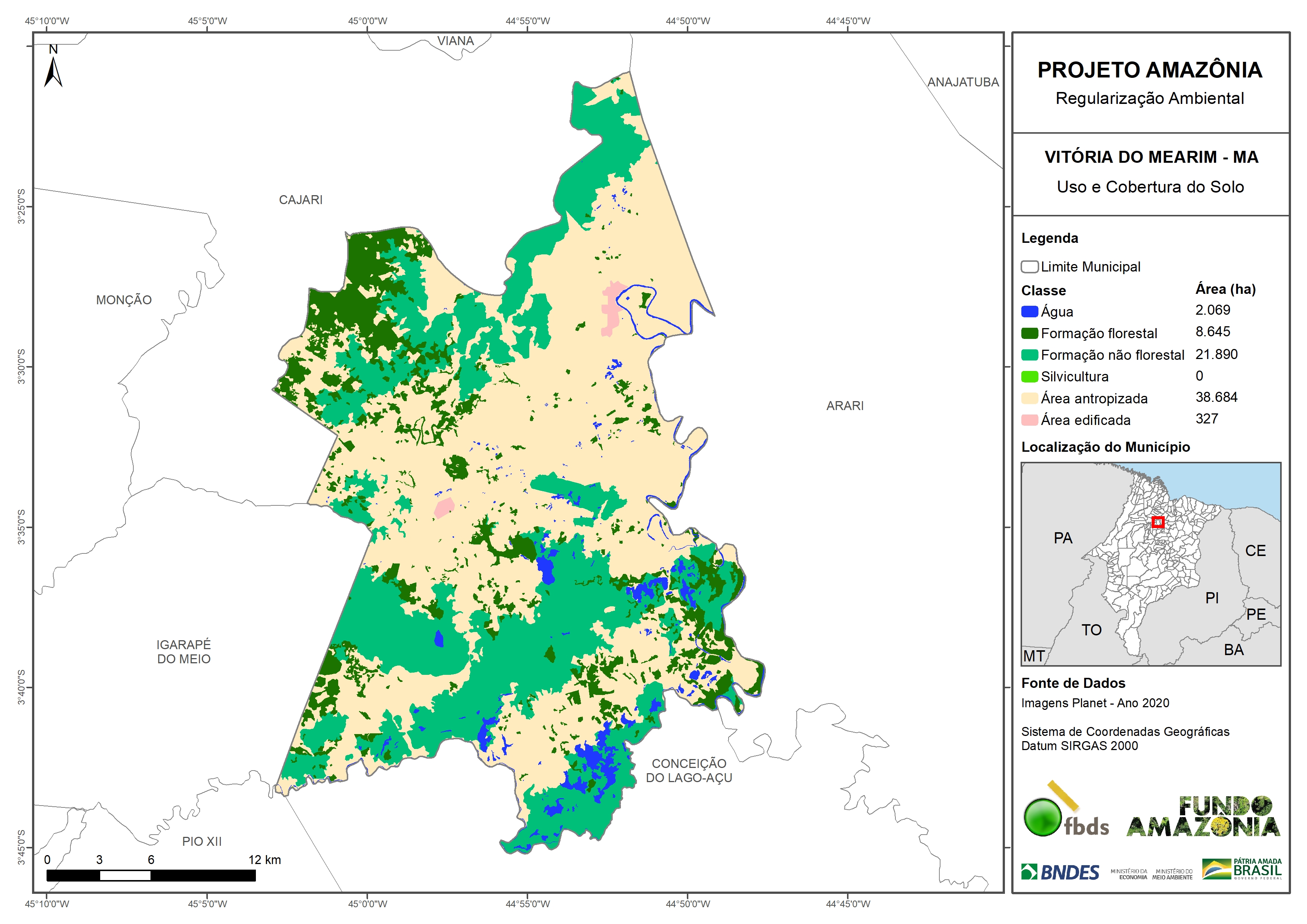Screen dimensions: 1307x924
Task: Click the scale bar at 6 km mark
Action: point(151,876)
